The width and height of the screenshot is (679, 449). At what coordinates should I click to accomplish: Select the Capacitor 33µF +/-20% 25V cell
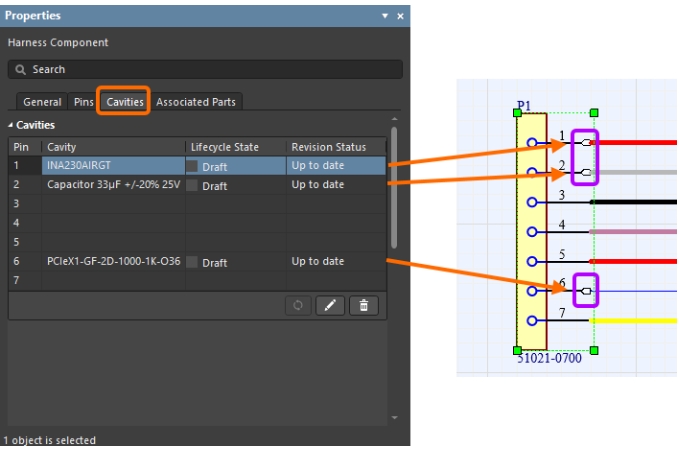113,184
